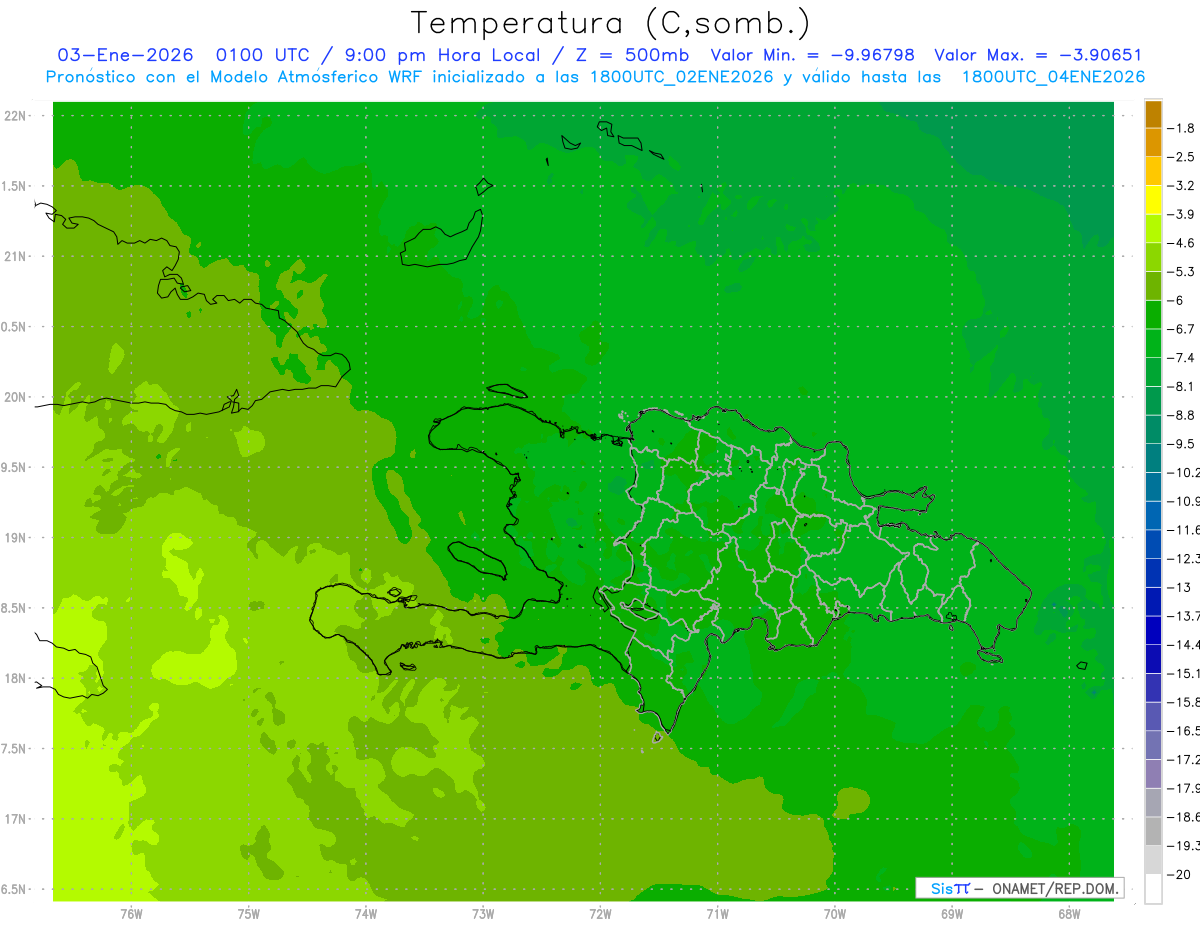Click the "-7.4" color scale label
This screenshot has width=1200, height=927.
(1182, 358)
